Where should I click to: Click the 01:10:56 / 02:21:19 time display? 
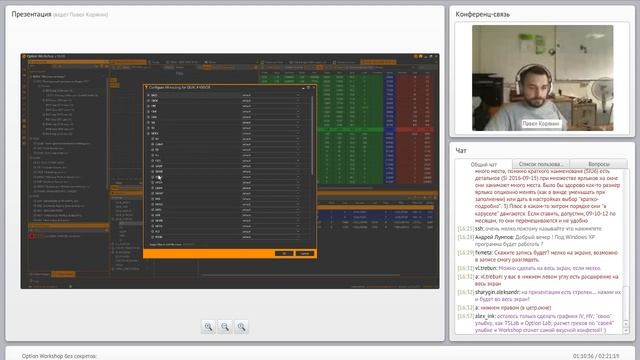coord(596,356)
